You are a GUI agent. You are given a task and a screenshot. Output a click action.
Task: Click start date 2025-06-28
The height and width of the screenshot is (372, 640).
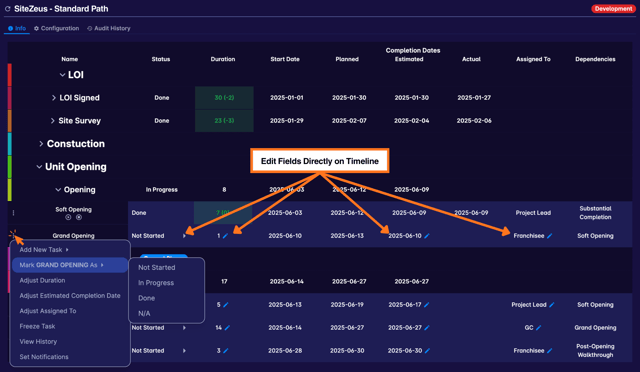pyautogui.click(x=285, y=350)
